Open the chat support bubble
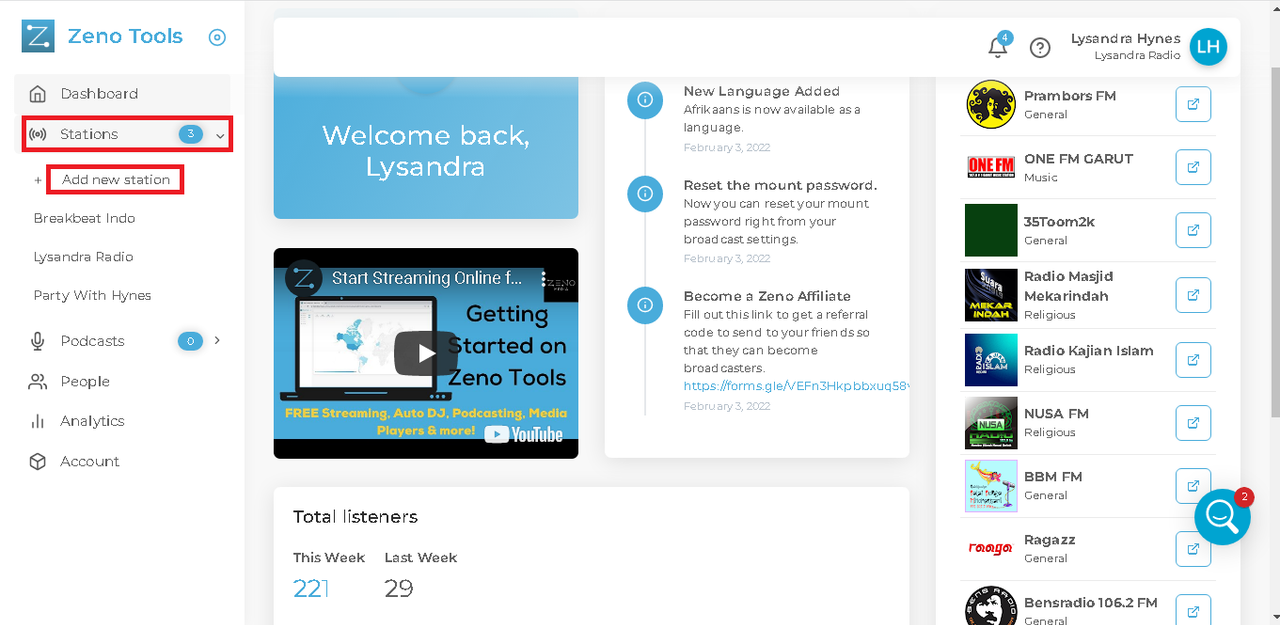This screenshot has width=1280, height=625. (1222, 516)
